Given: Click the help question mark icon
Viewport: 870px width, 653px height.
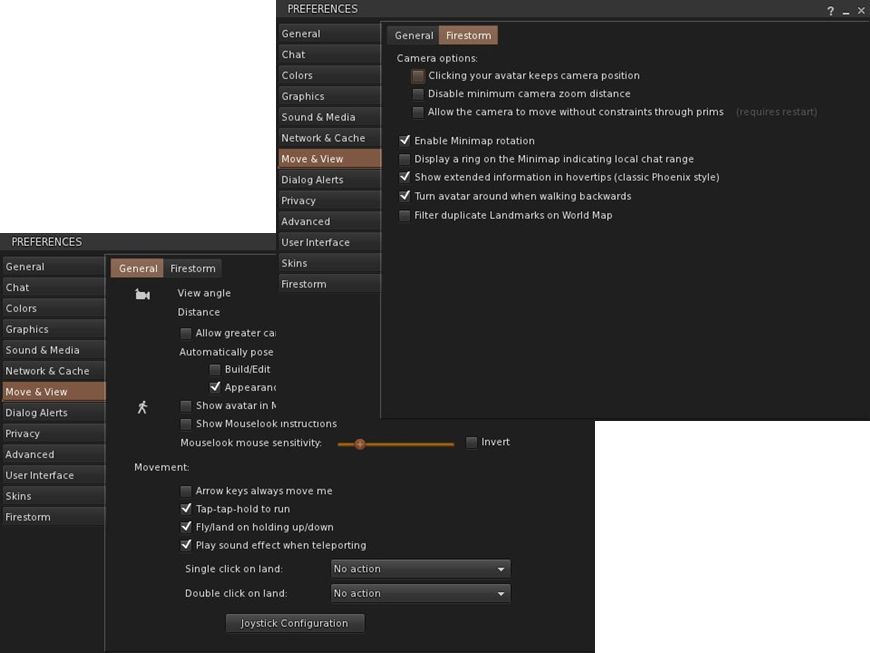Looking at the screenshot, I should pos(830,10).
